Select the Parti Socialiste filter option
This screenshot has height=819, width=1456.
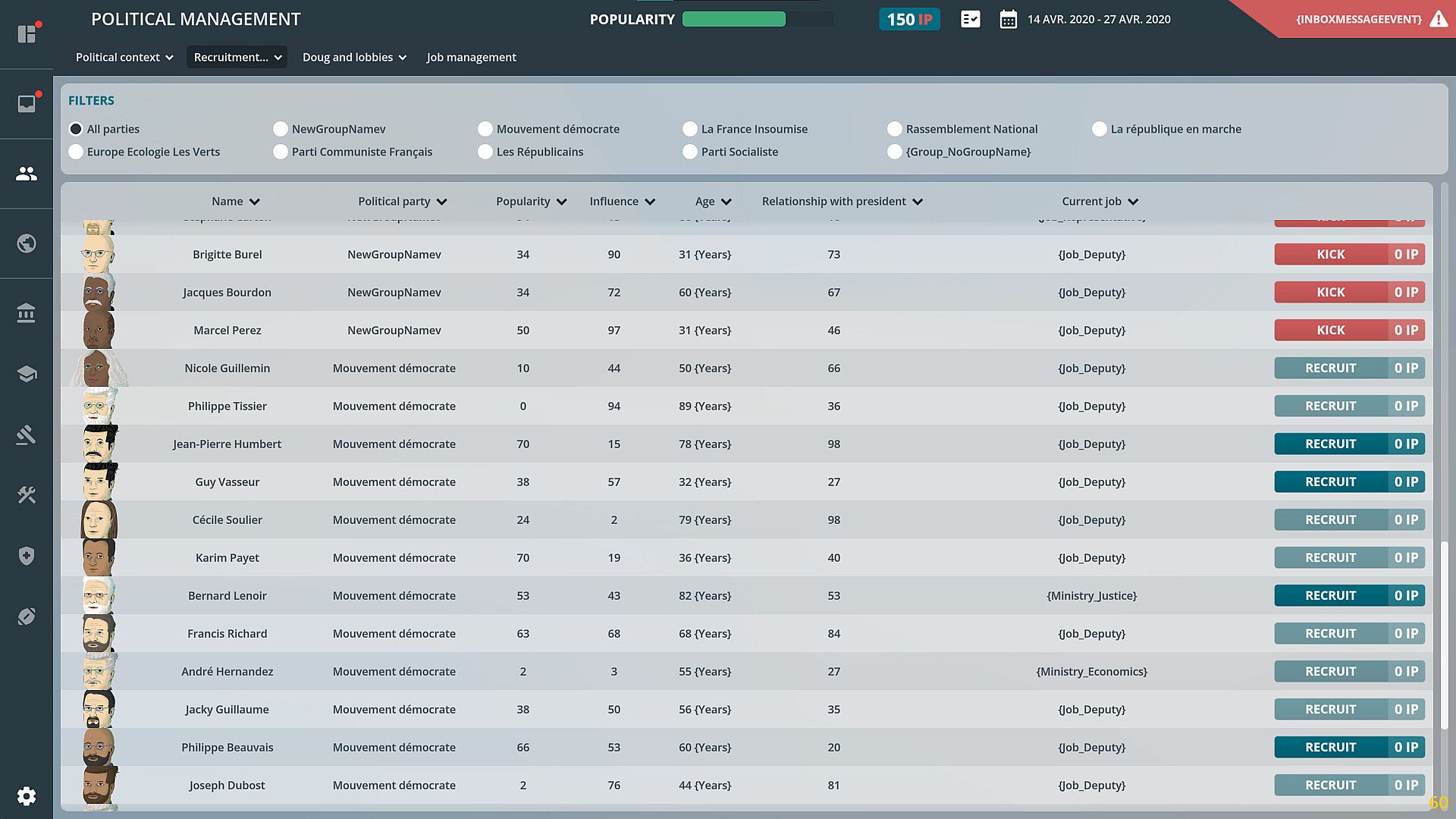click(x=690, y=152)
